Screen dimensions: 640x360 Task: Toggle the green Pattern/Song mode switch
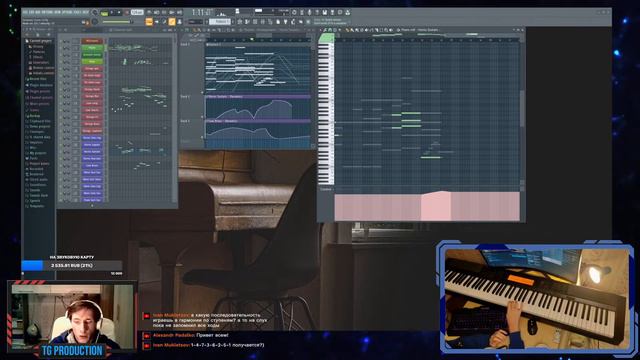pyautogui.click(x=104, y=13)
